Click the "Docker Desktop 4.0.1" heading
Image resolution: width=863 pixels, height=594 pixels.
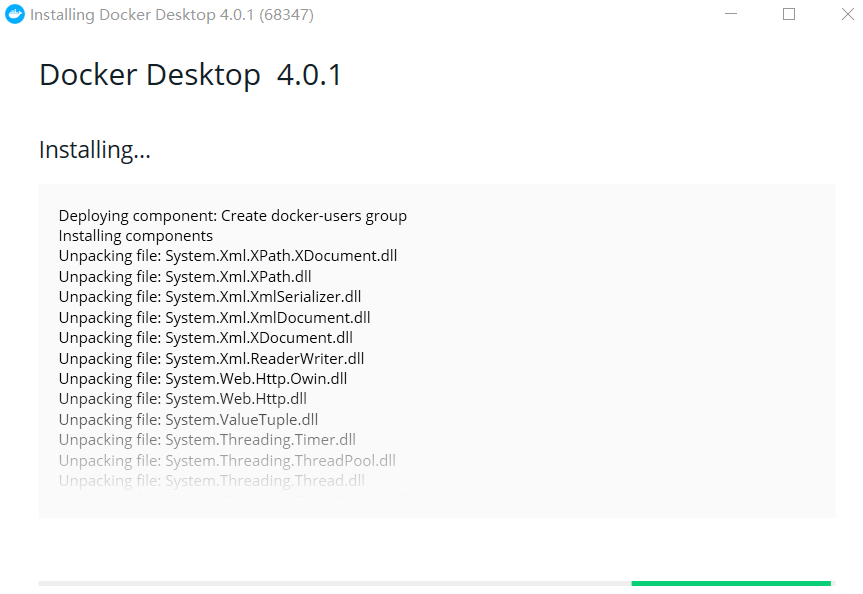click(190, 75)
